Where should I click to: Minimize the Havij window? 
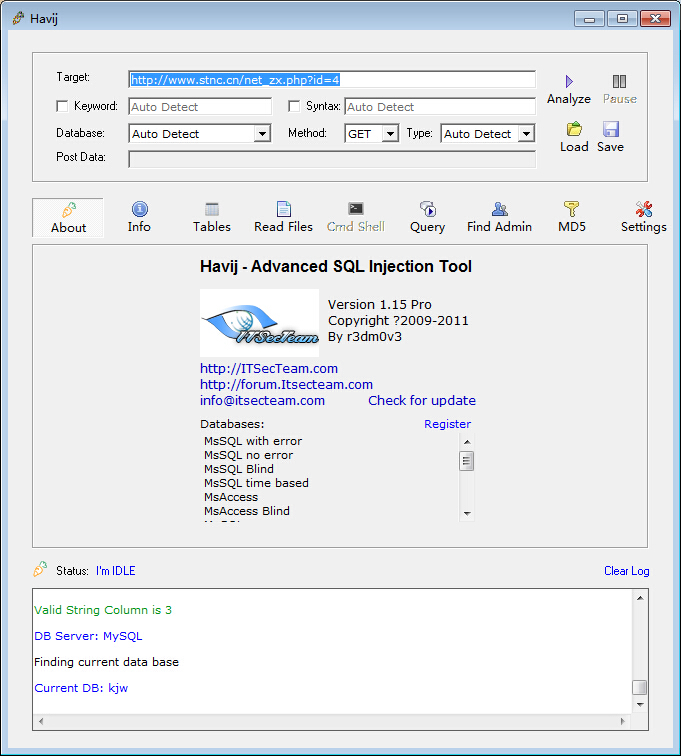pyautogui.click(x=589, y=19)
